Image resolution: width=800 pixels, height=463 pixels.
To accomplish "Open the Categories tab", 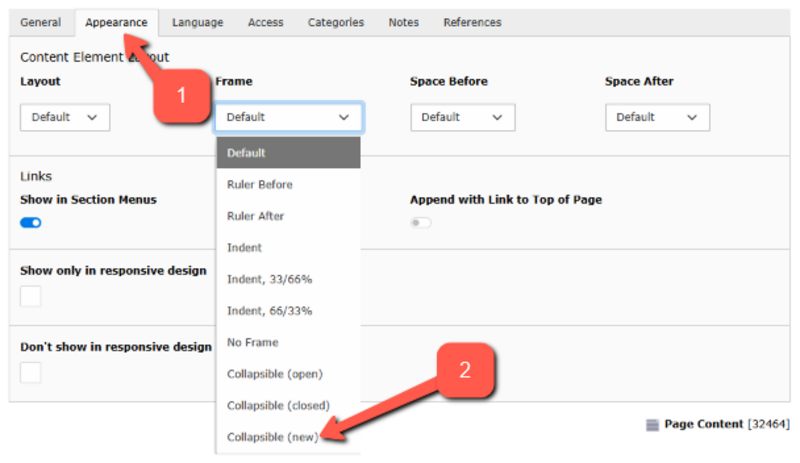I will point(336,22).
